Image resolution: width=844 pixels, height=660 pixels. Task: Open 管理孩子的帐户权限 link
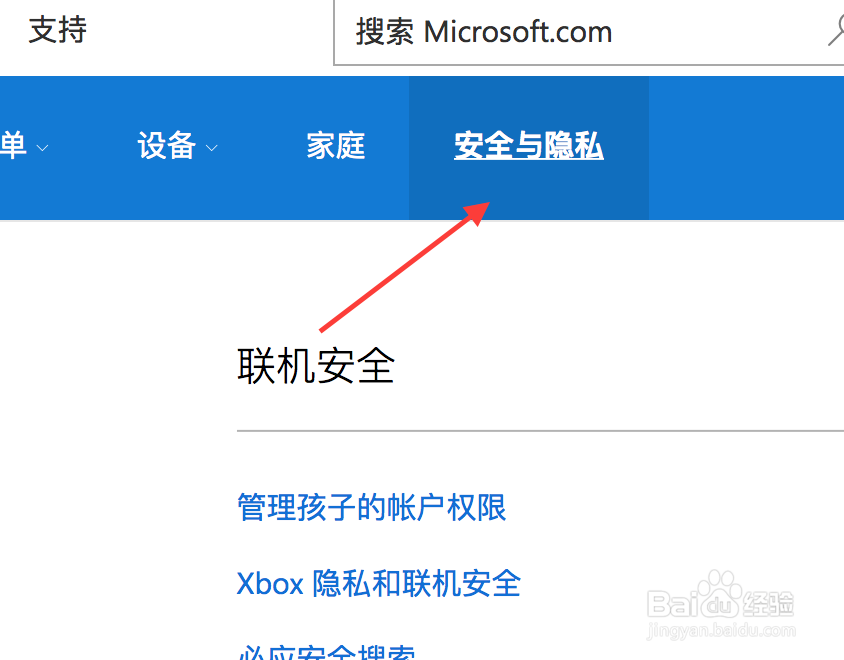point(371,507)
